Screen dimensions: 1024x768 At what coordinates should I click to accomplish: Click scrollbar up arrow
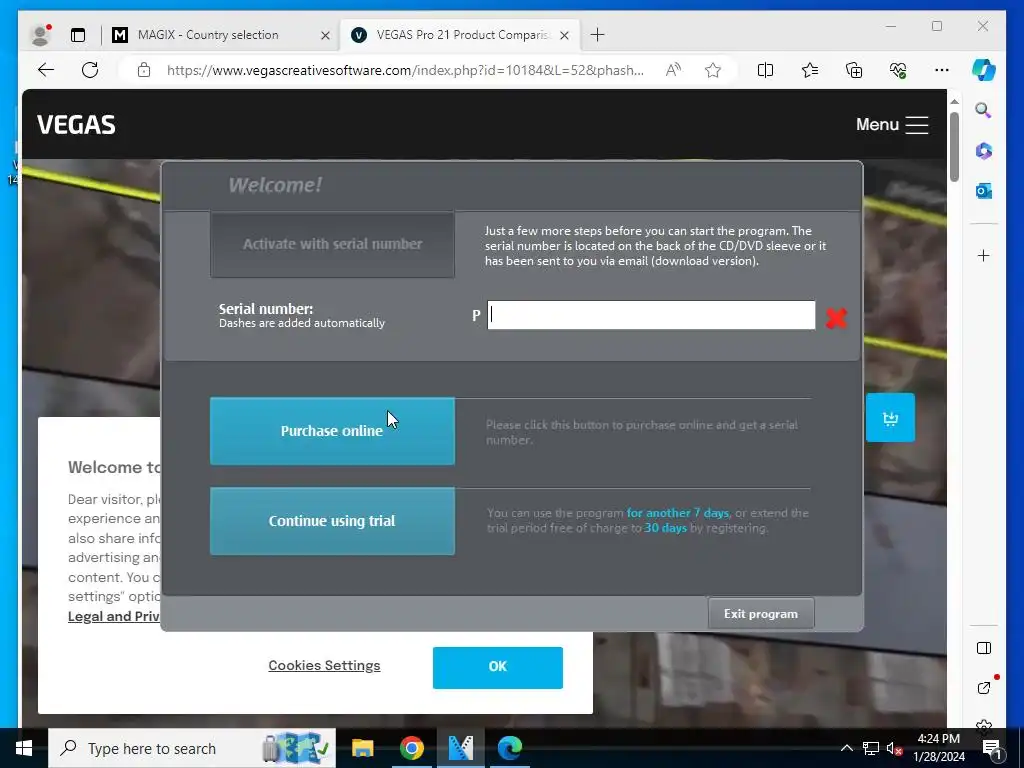[x=954, y=102]
